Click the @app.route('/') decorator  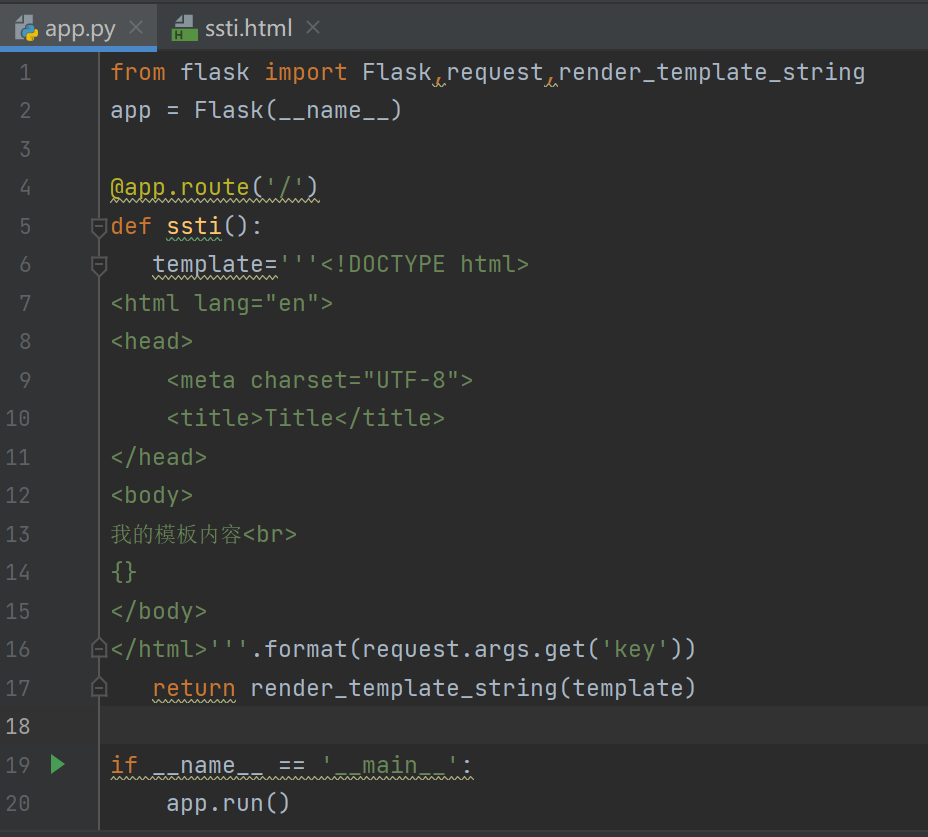pos(214,188)
